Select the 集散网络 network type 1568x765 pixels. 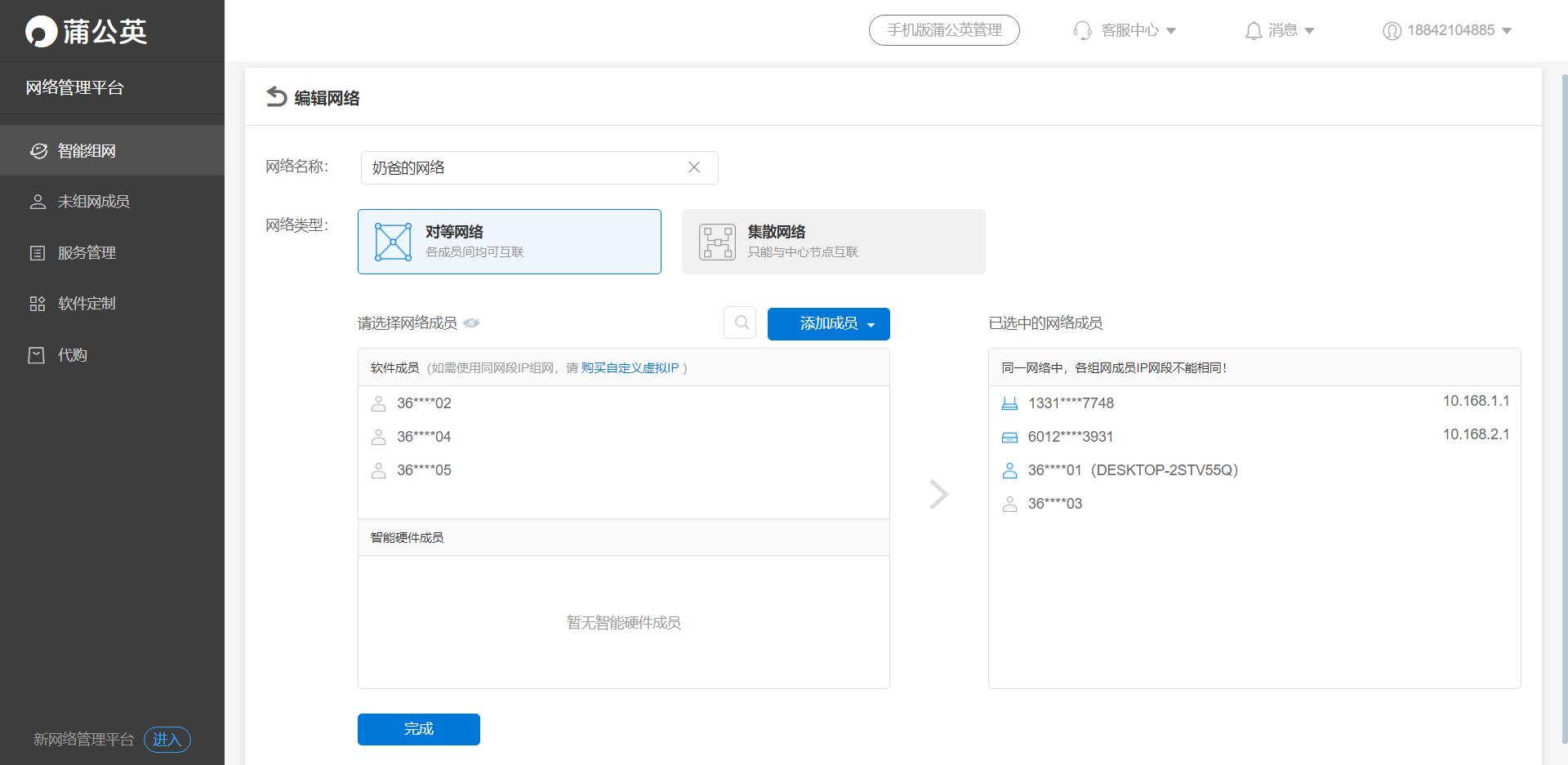833,242
